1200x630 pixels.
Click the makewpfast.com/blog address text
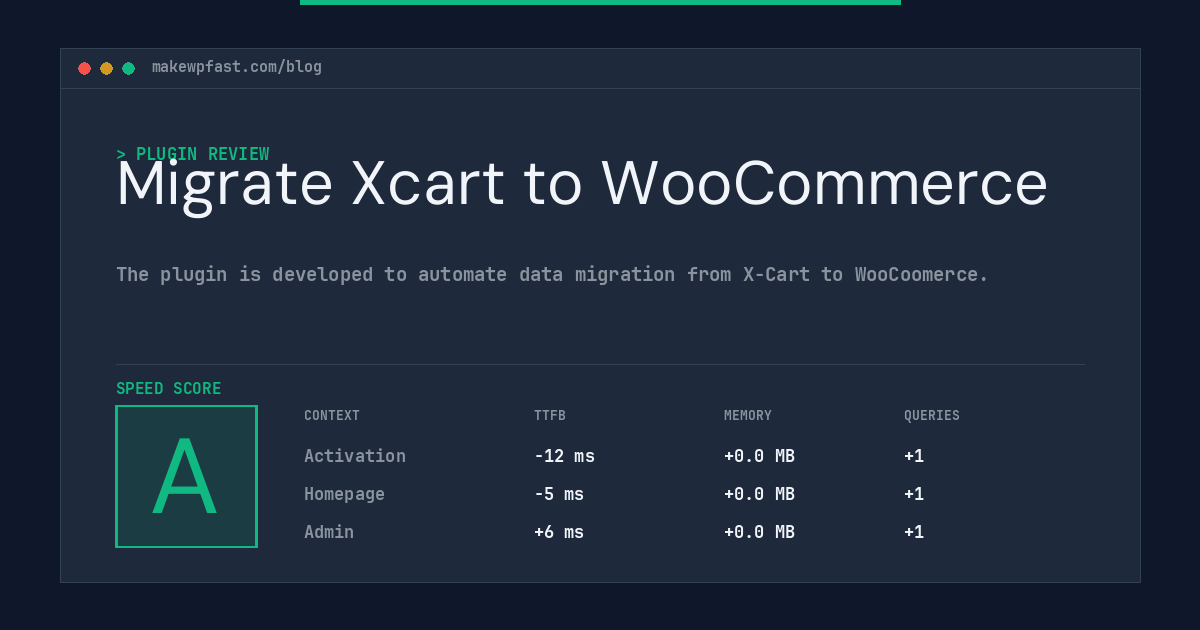237,67
